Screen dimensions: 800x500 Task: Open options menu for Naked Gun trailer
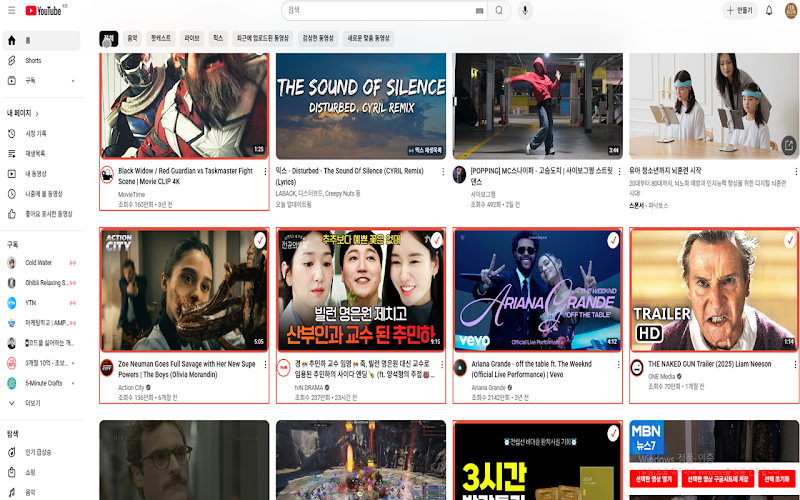795,364
